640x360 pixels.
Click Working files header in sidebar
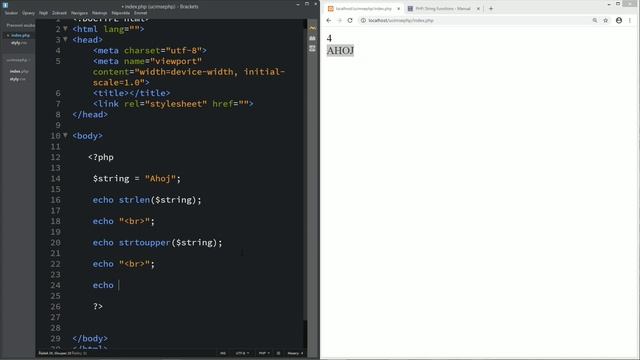point(20,25)
